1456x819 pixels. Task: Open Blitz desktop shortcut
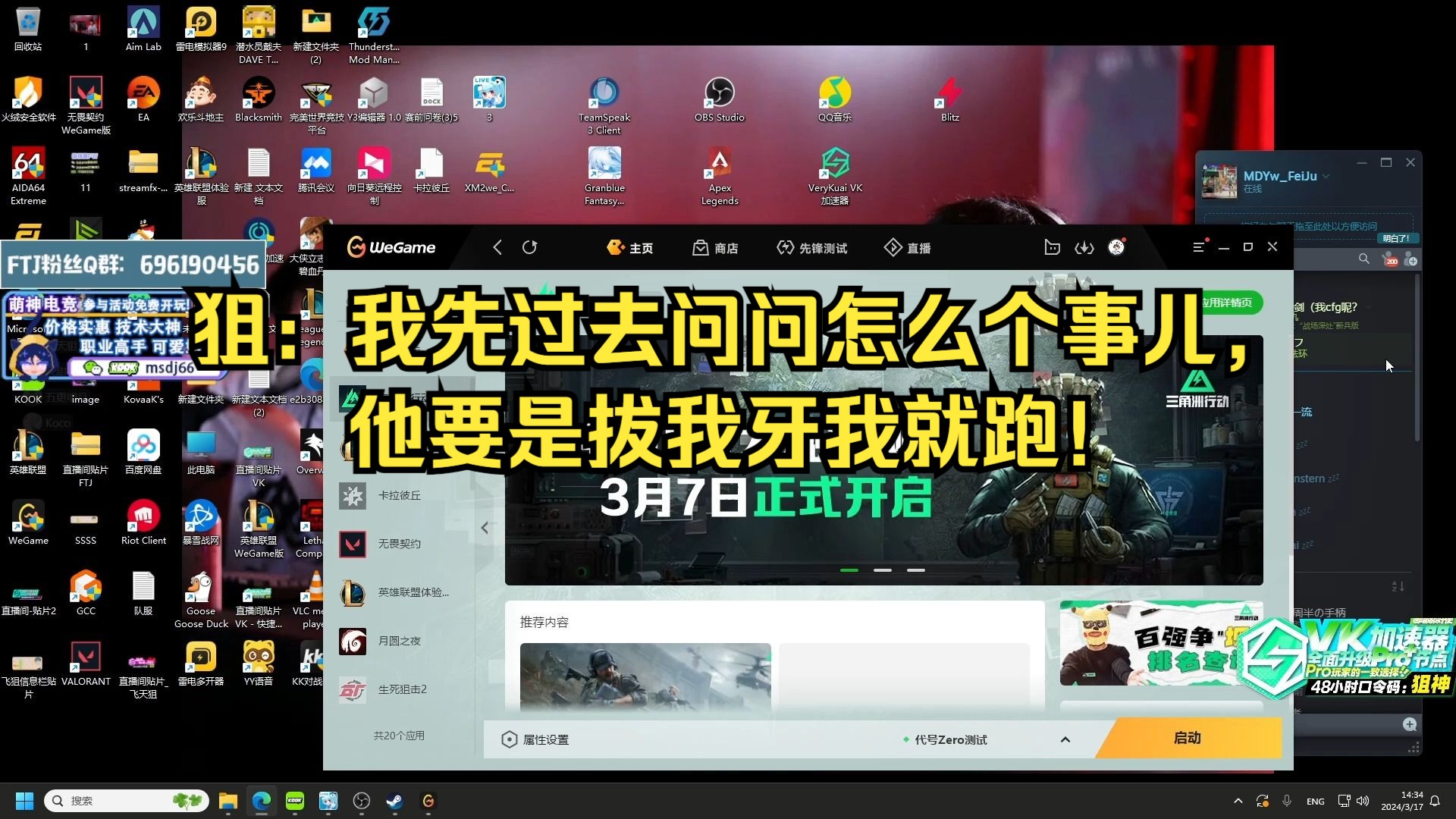click(x=950, y=99)
